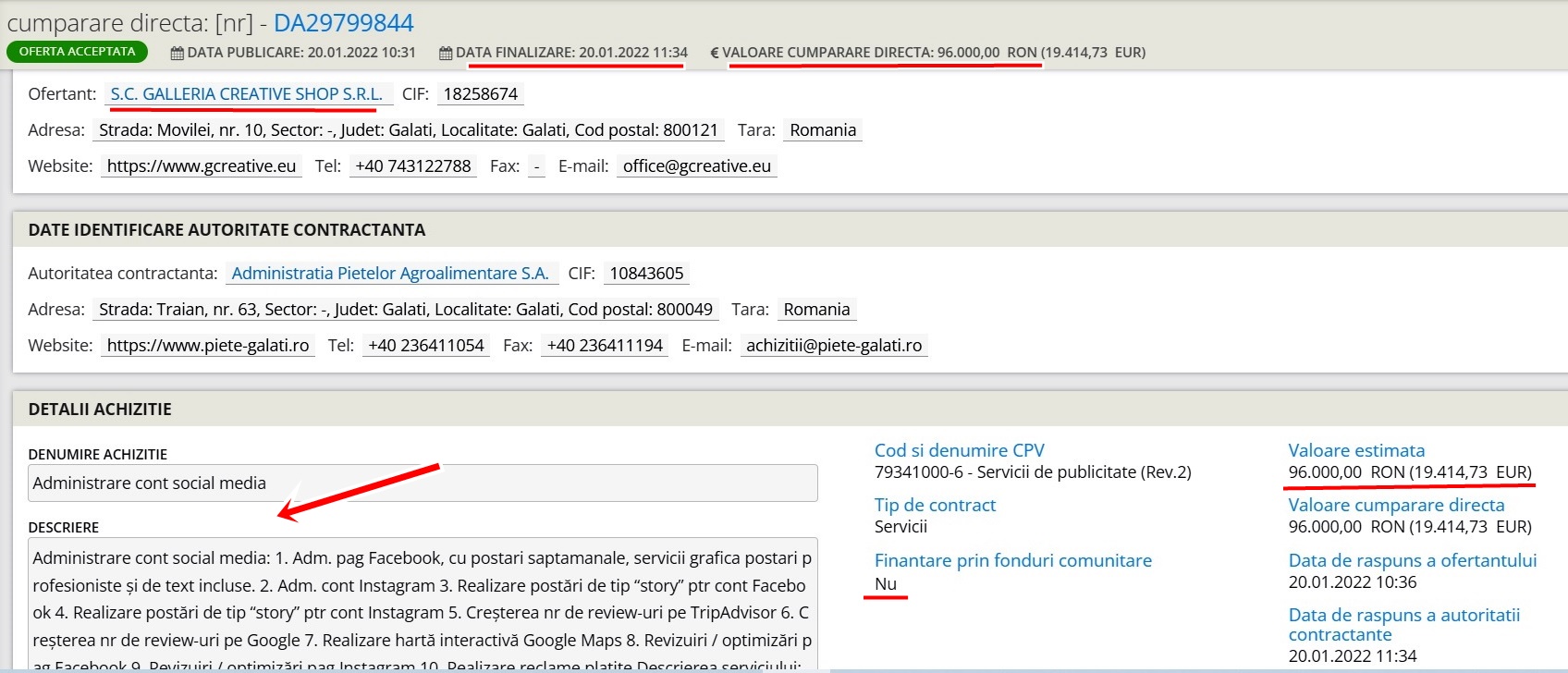Click the supplier website https://www.gcreative.eu
This screenshot has height=673, width=1568.
201,165
